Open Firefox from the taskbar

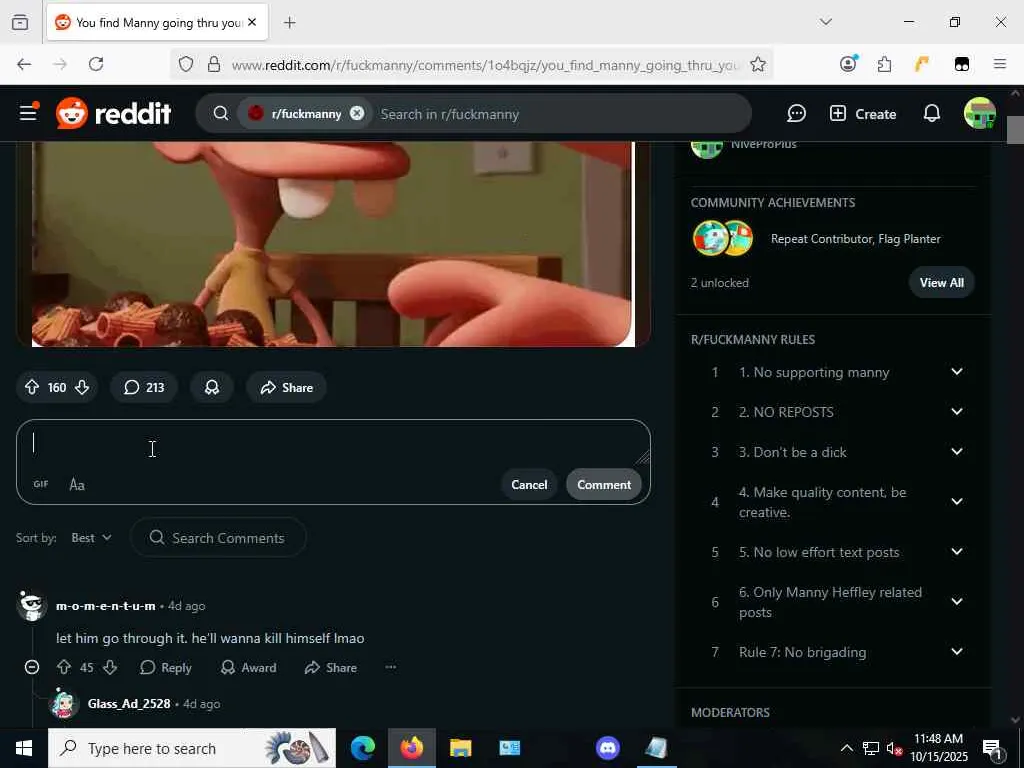[x=412, y=748]
